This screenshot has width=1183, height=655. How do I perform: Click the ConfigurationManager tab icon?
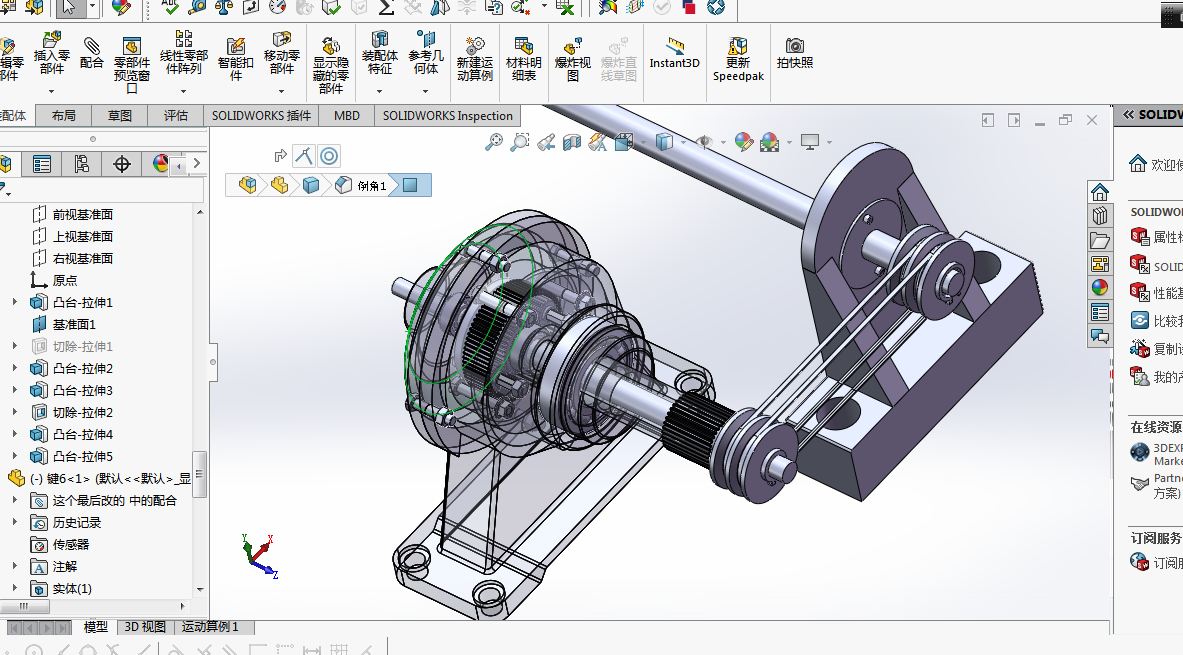coord(81,164)
